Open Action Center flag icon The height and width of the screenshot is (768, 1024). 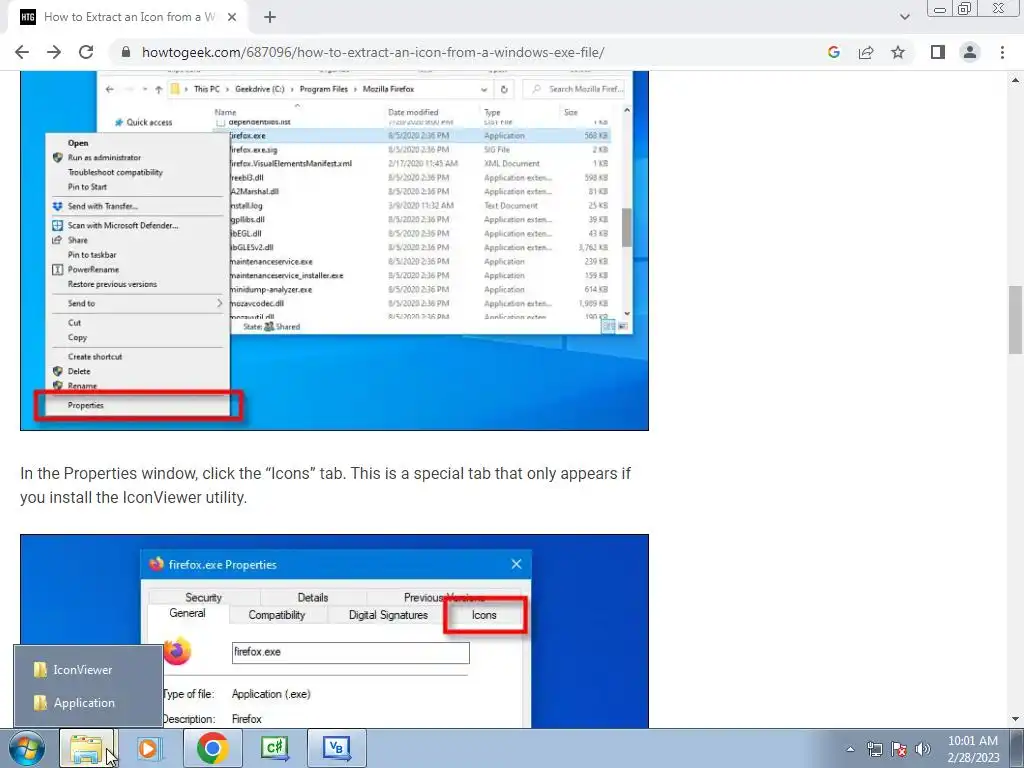(899, 749)
